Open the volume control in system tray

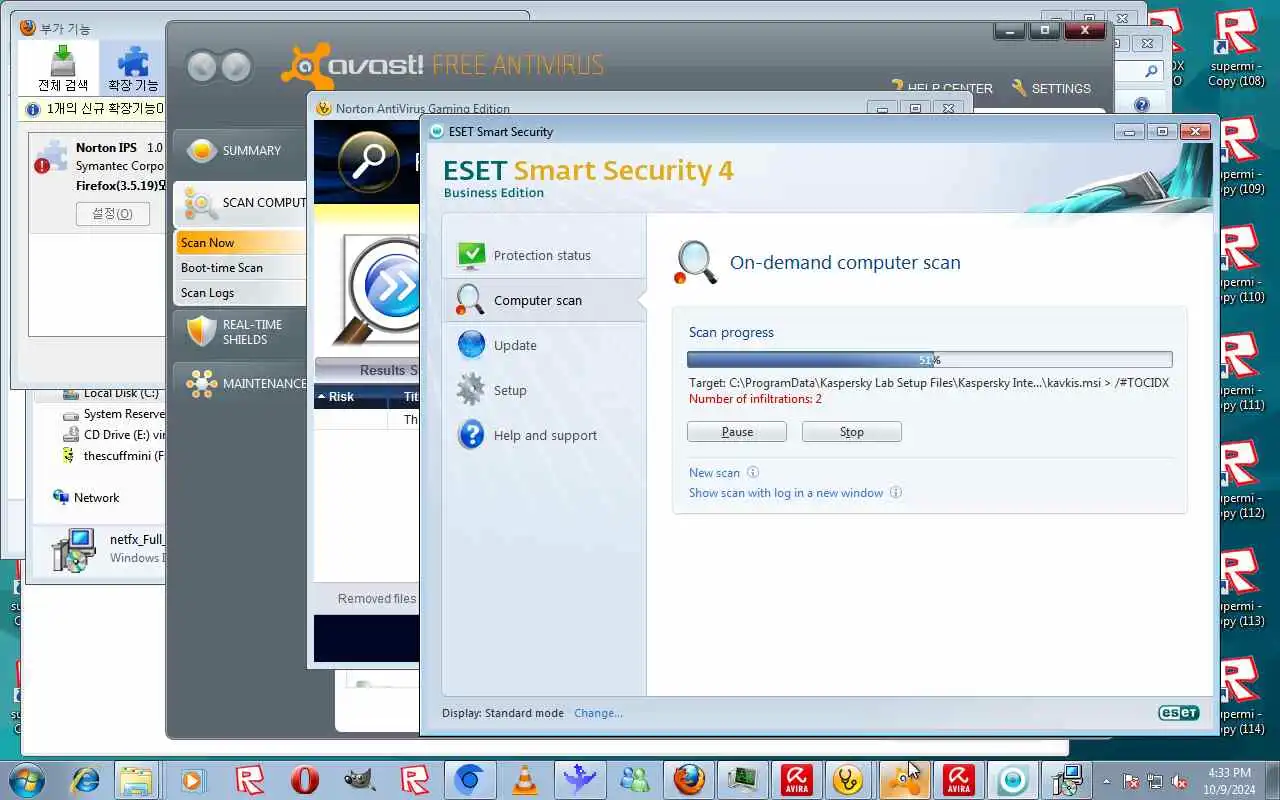coord(1180,780)
